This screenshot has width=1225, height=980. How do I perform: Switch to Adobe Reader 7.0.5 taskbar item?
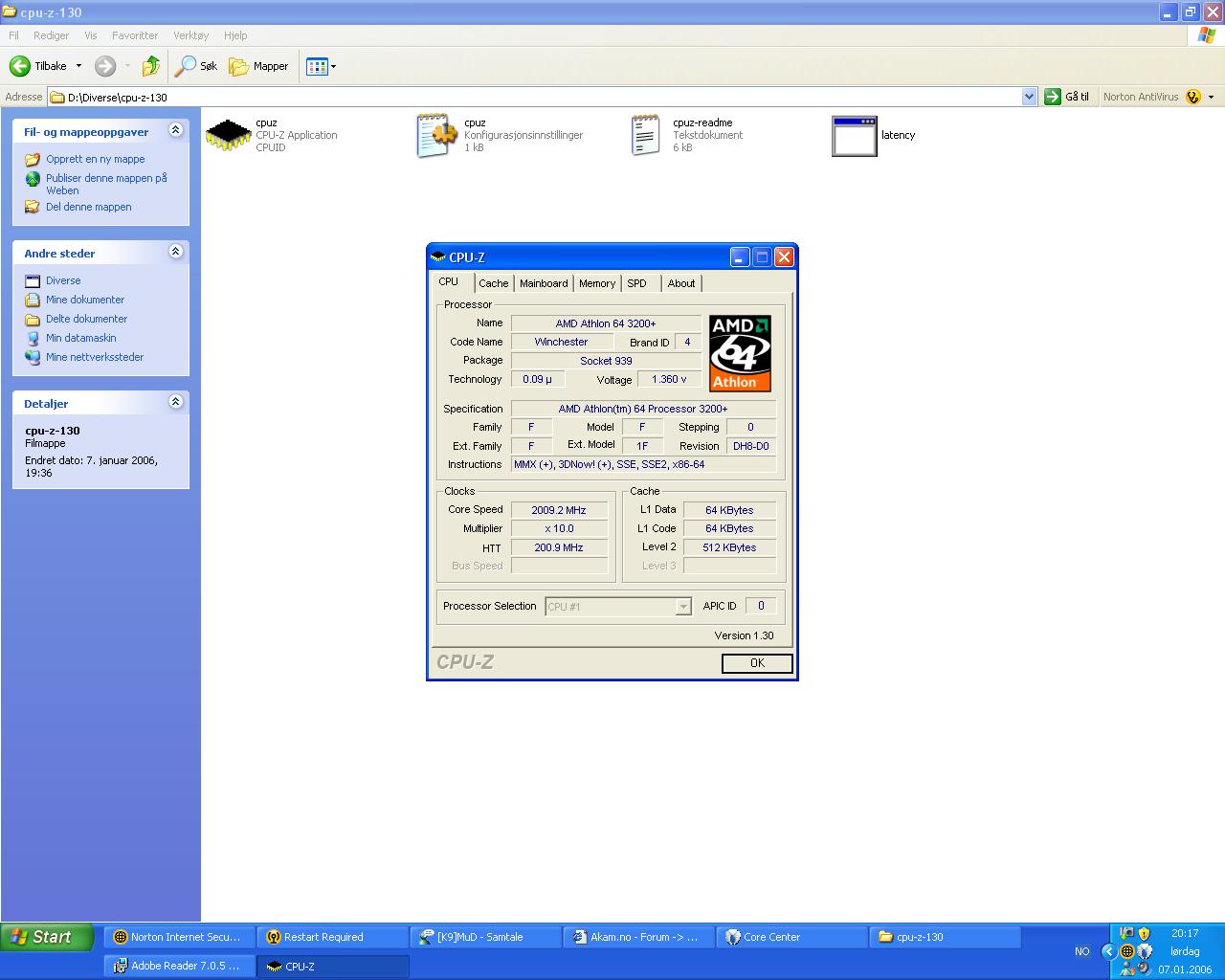point(180,966)
